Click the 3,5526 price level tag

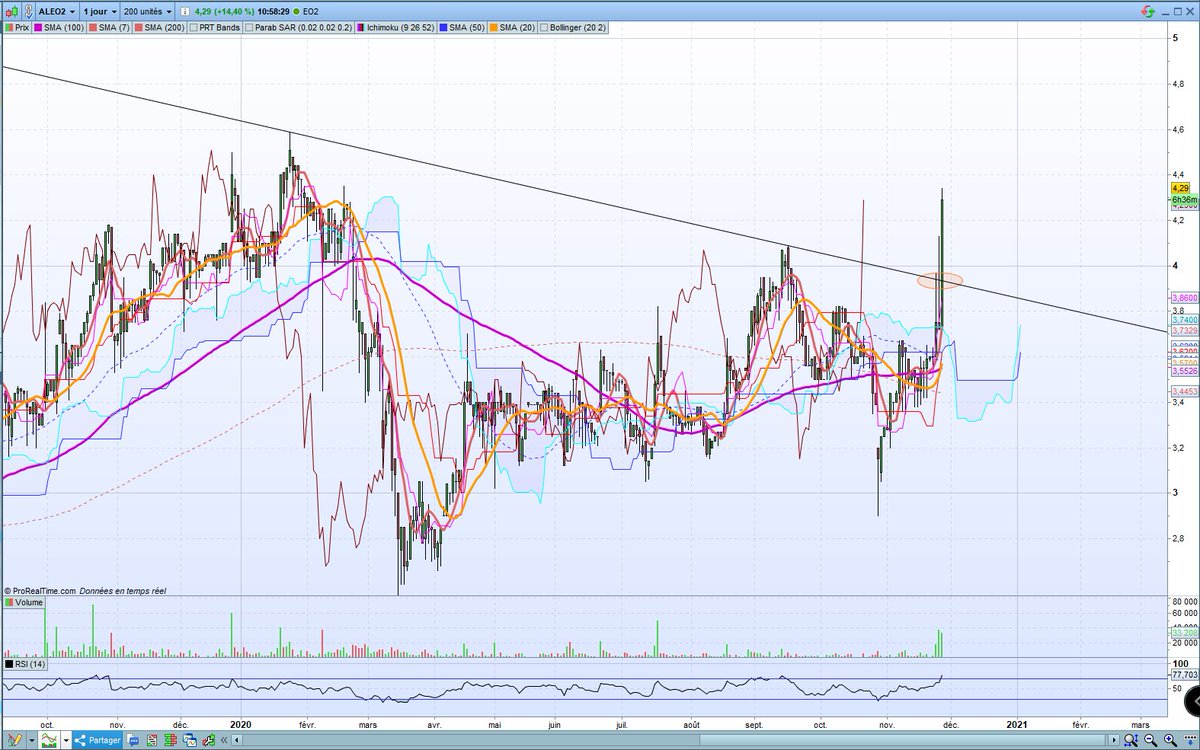[1183, 370]
